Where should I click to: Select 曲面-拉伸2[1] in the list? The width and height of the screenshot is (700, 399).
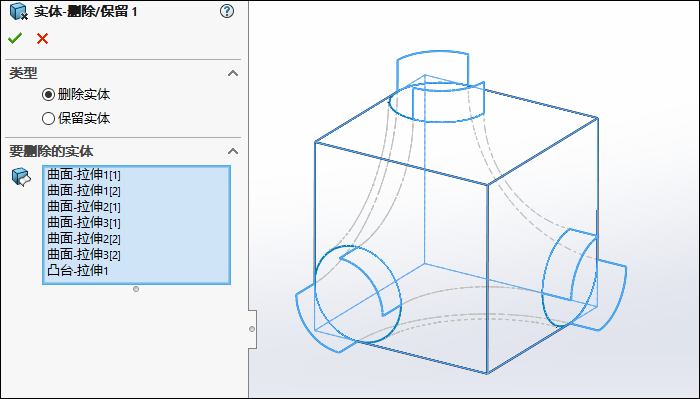(84, 207)
